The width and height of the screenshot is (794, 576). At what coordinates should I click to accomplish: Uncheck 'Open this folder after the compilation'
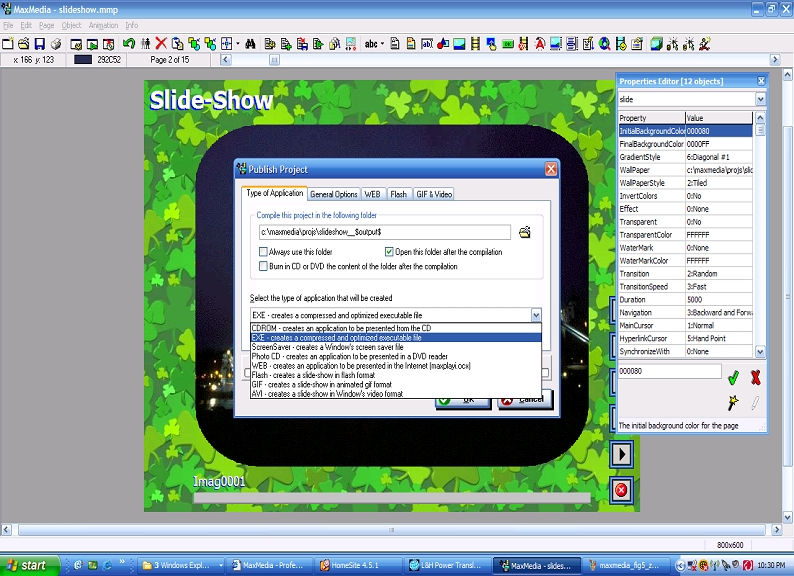point(389,252)
